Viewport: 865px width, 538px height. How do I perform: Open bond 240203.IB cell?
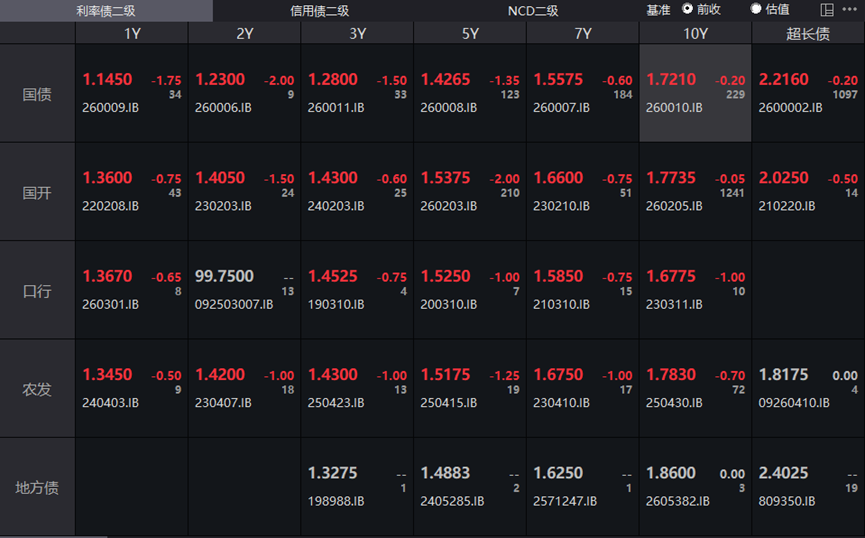click(x=357, y=192)
